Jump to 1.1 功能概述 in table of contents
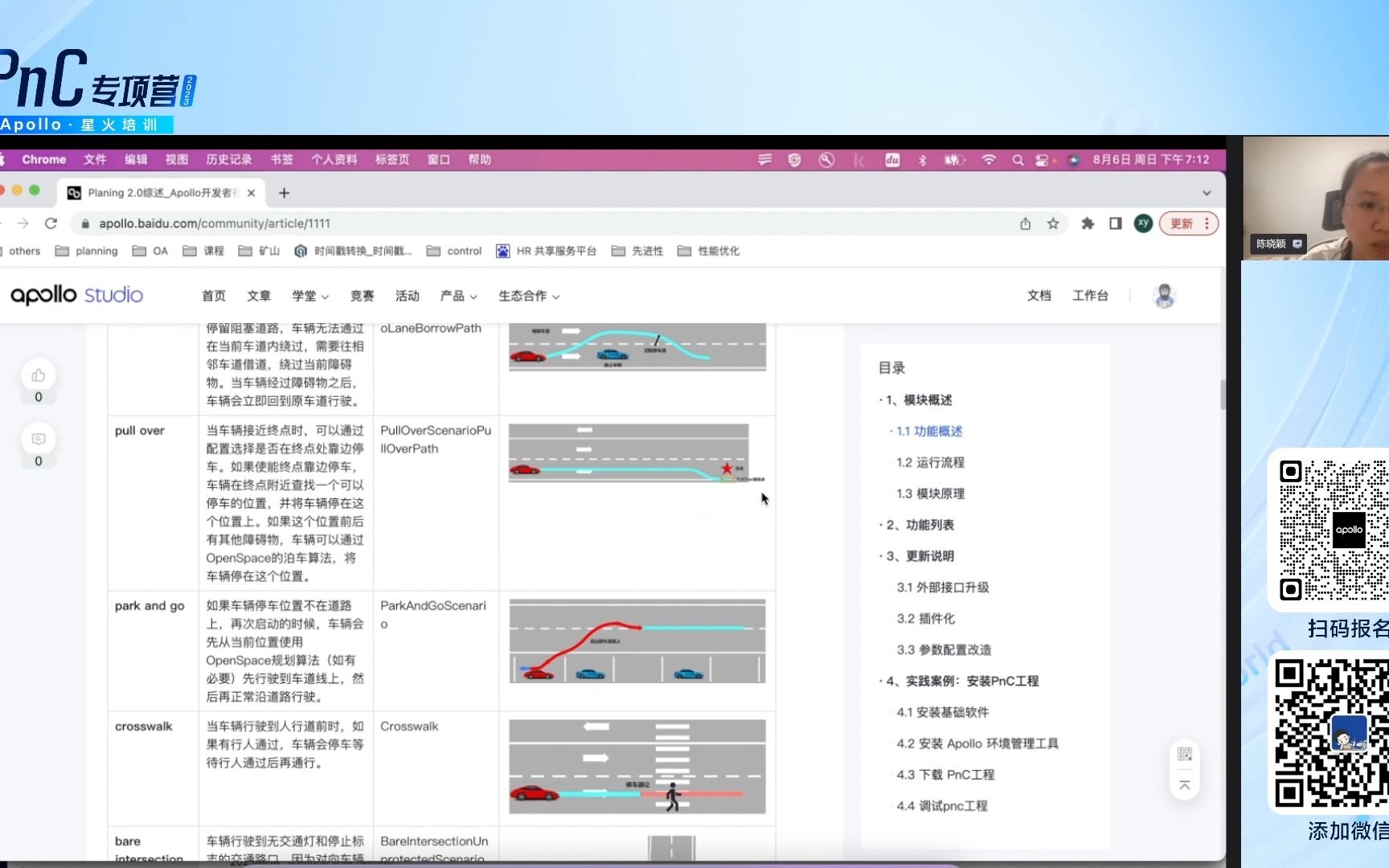 929,432
